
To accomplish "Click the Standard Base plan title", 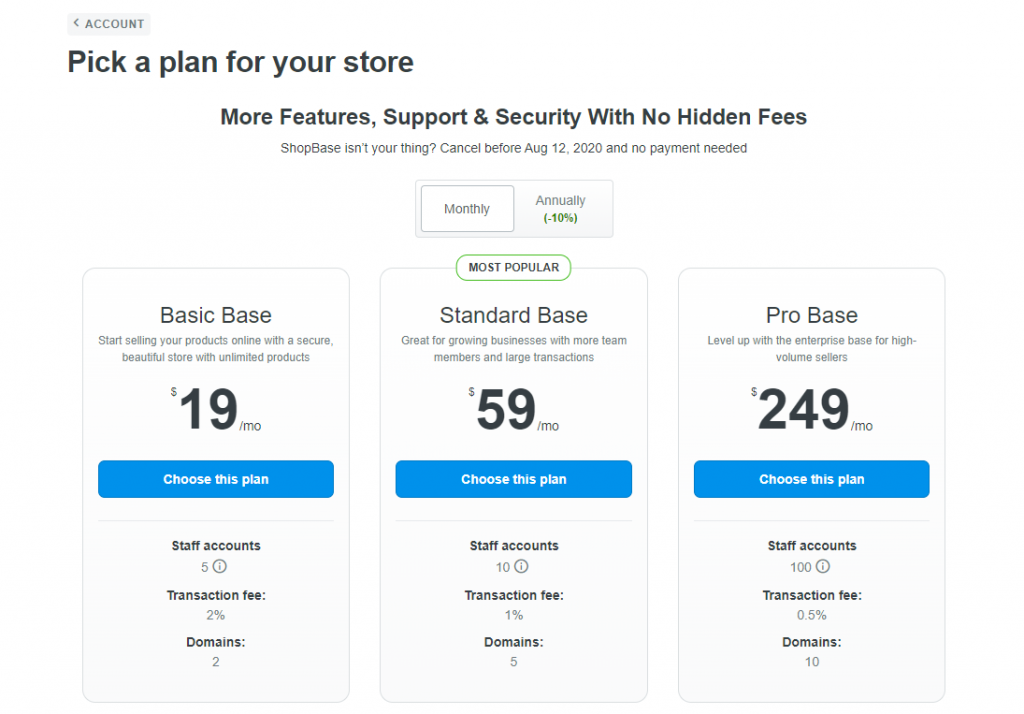I will (514, 315).
